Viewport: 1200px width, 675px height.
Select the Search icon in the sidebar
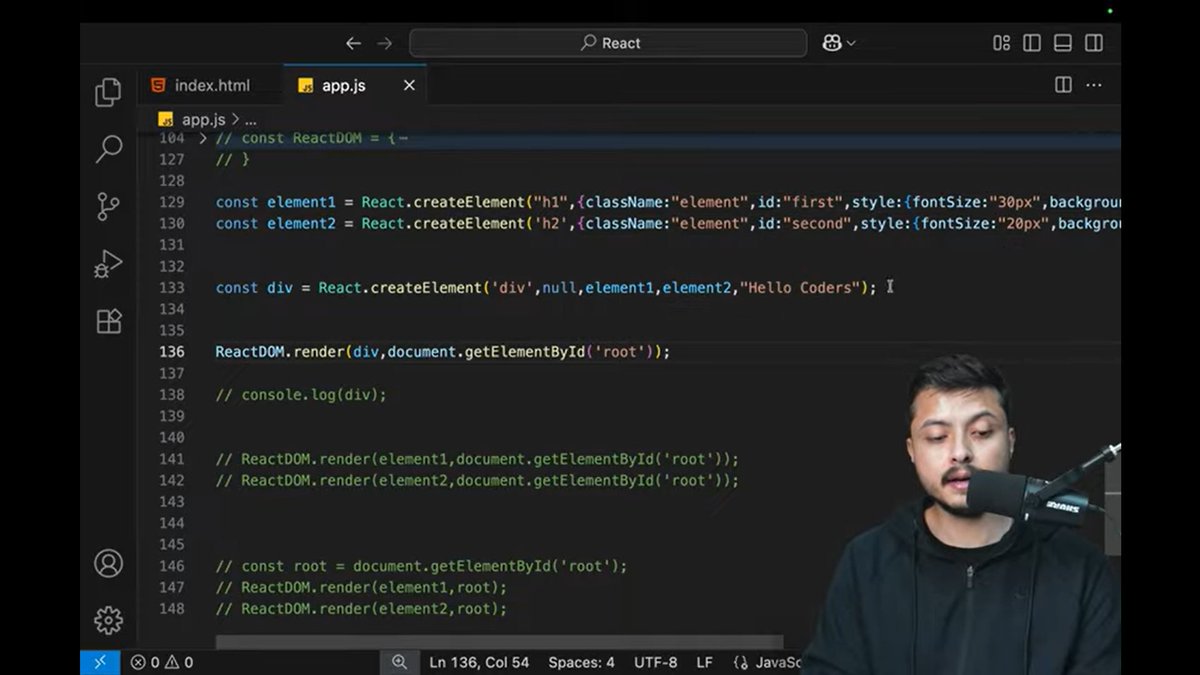pyautogui.click(x=108, y=148)
